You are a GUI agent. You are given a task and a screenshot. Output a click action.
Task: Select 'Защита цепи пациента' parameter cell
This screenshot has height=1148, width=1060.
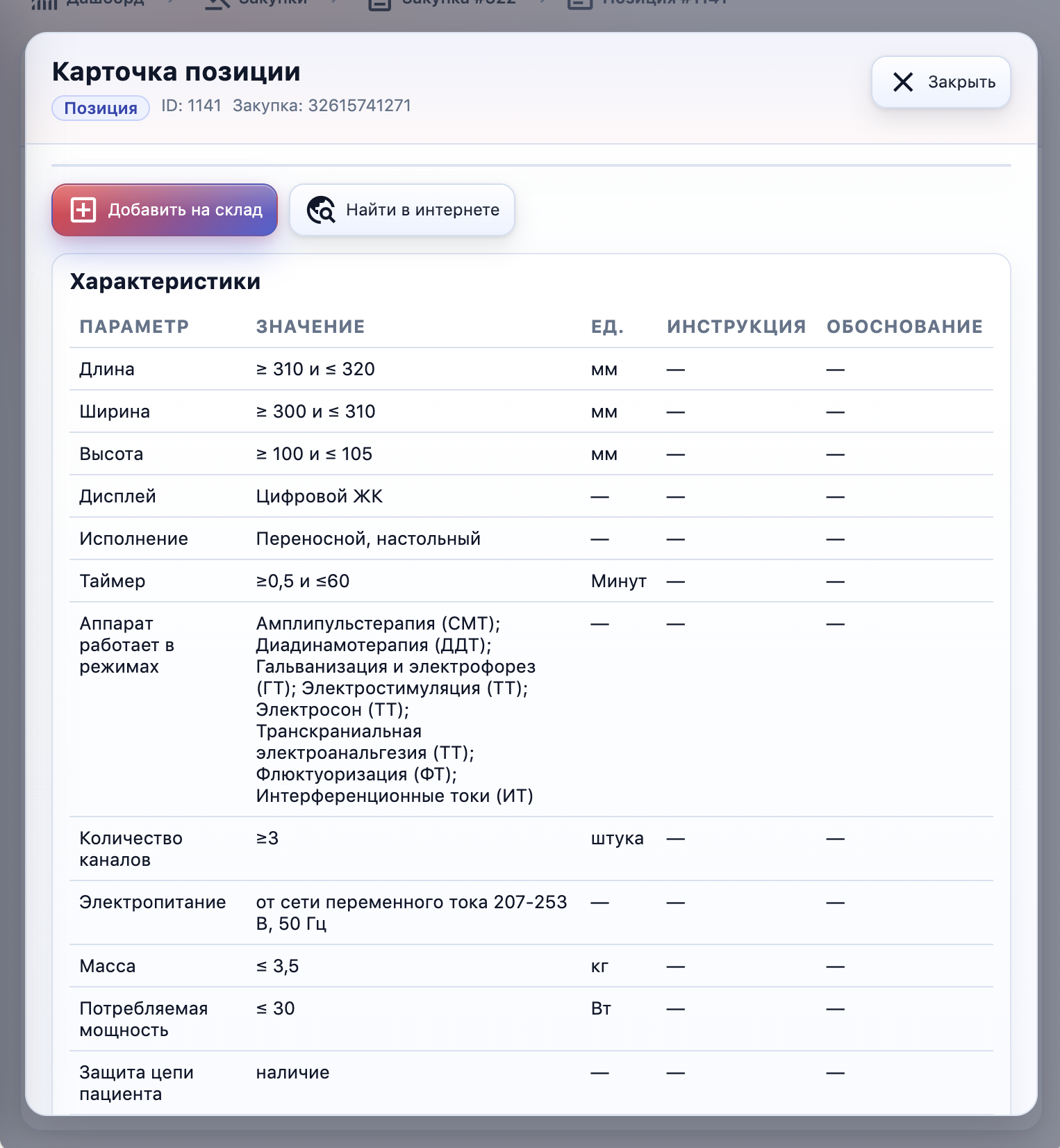click(x=136, y=1083)
